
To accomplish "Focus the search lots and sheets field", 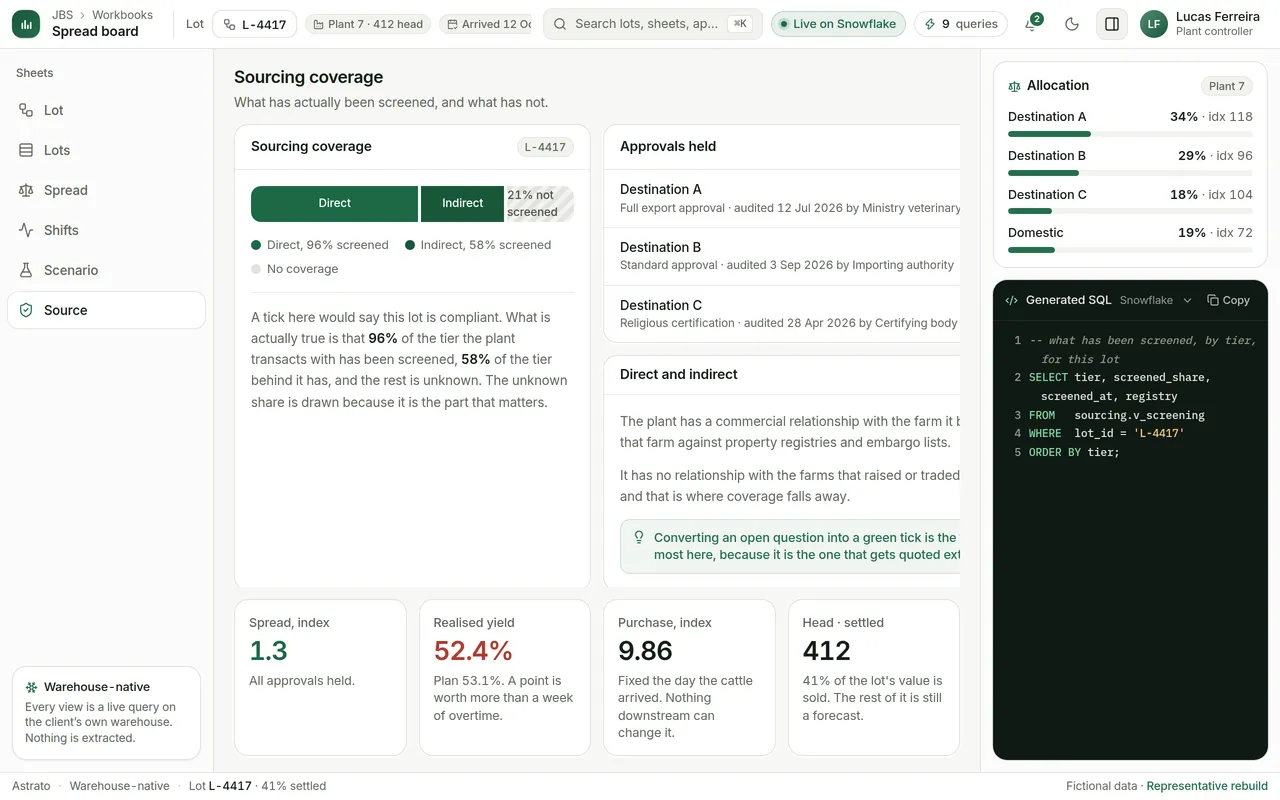I will [652, 24].
